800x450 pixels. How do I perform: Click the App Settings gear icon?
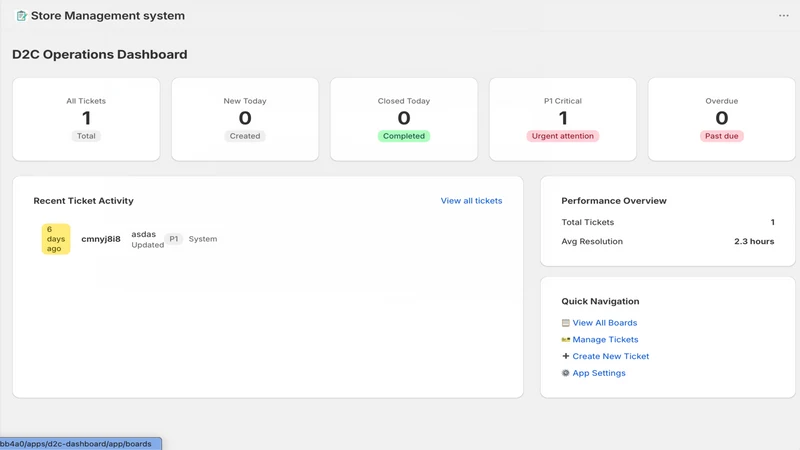click(x=565, y=373)
